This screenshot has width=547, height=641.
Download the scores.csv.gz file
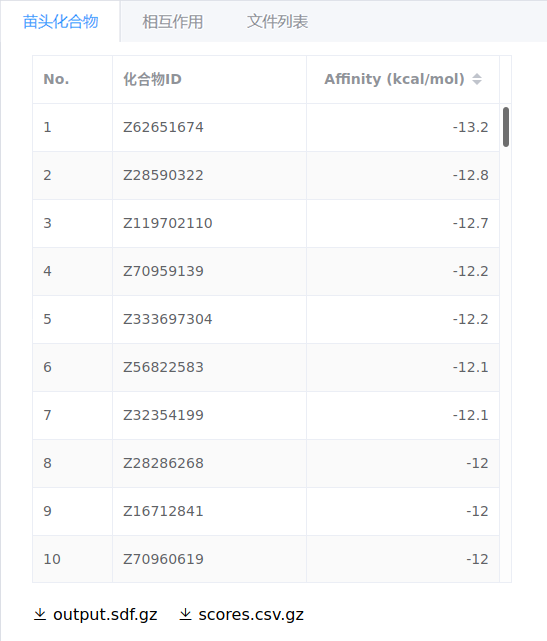[251, 614]
